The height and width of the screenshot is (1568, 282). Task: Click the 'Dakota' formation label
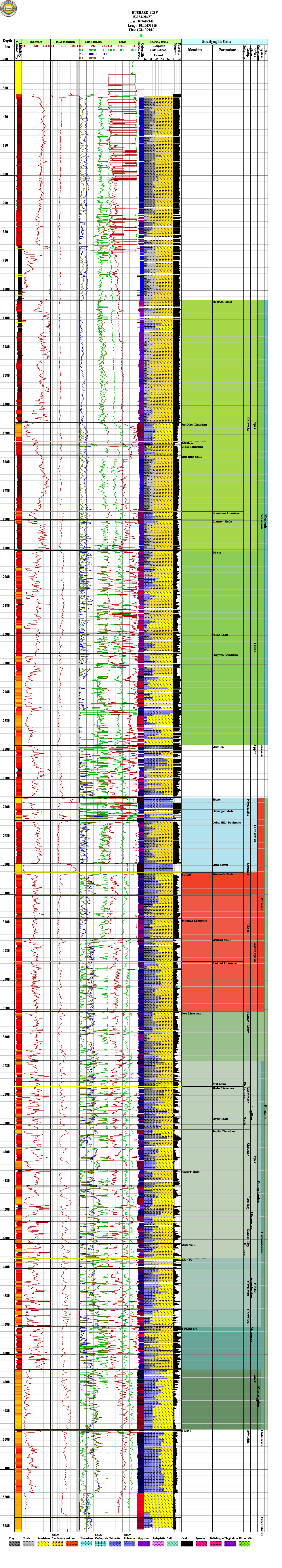tap(217, 553)
